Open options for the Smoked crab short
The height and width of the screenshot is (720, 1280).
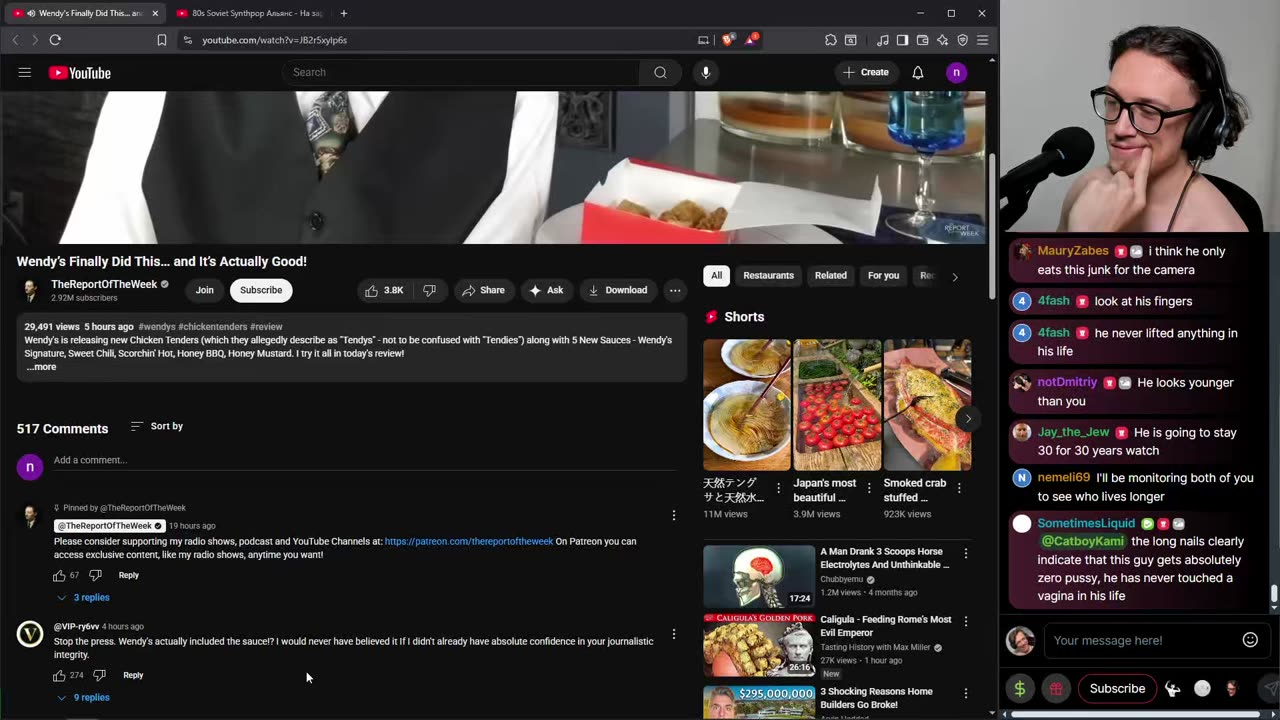coord(958,488)
